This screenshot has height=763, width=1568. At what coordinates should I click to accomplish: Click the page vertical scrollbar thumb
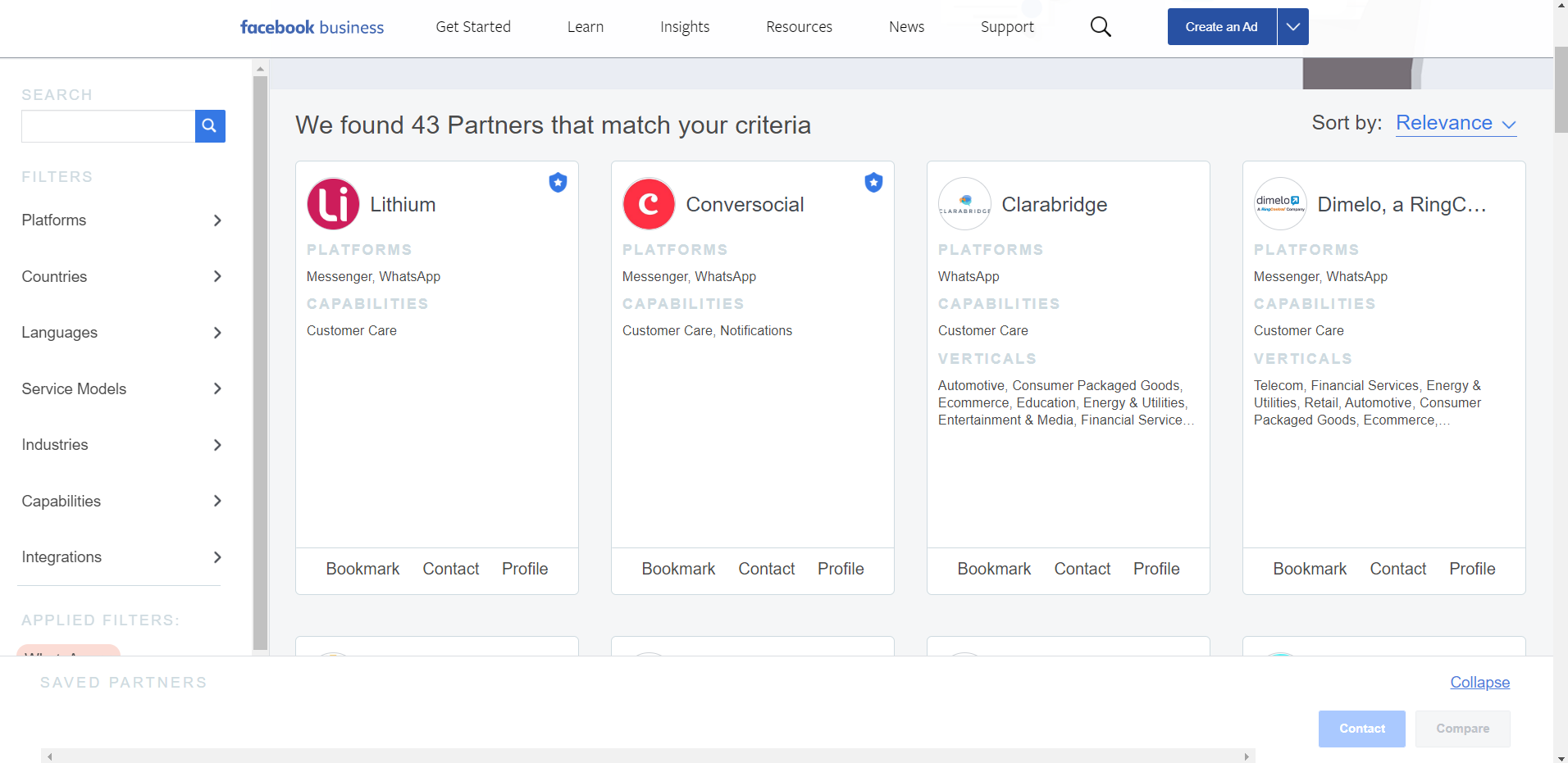point(1561,90)
